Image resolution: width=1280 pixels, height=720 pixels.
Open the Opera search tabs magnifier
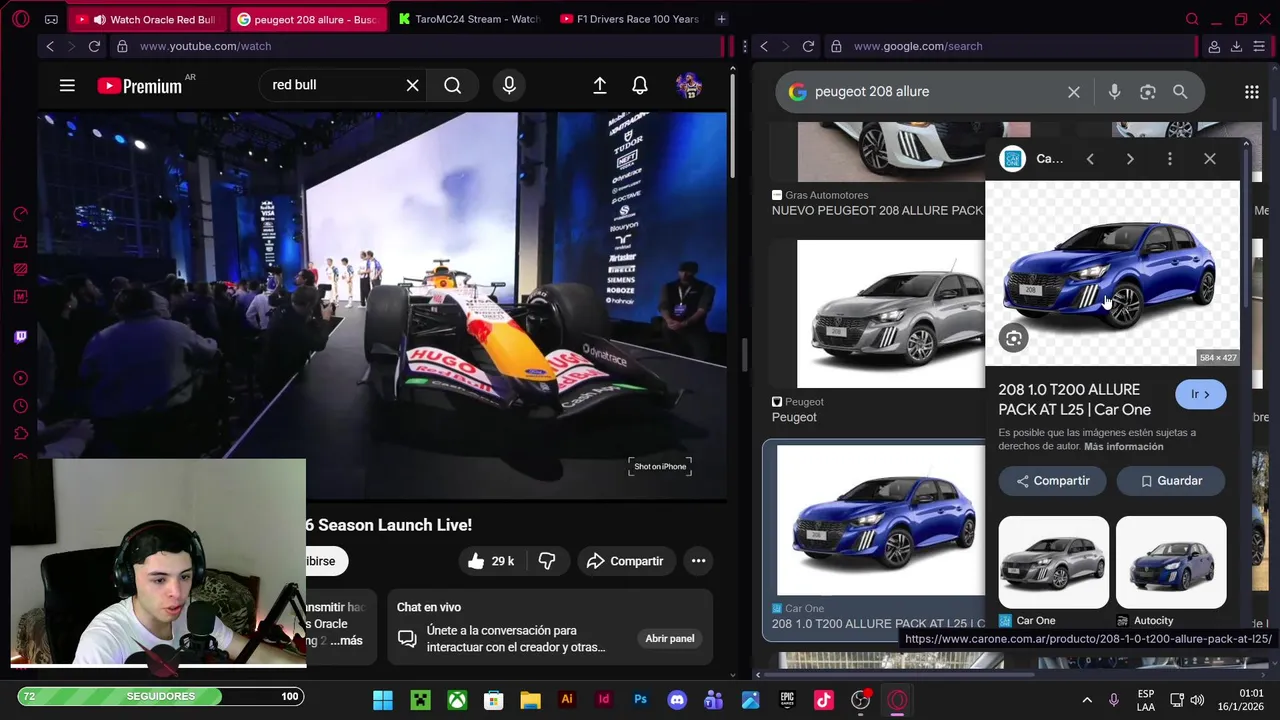tap(1192, 19)
